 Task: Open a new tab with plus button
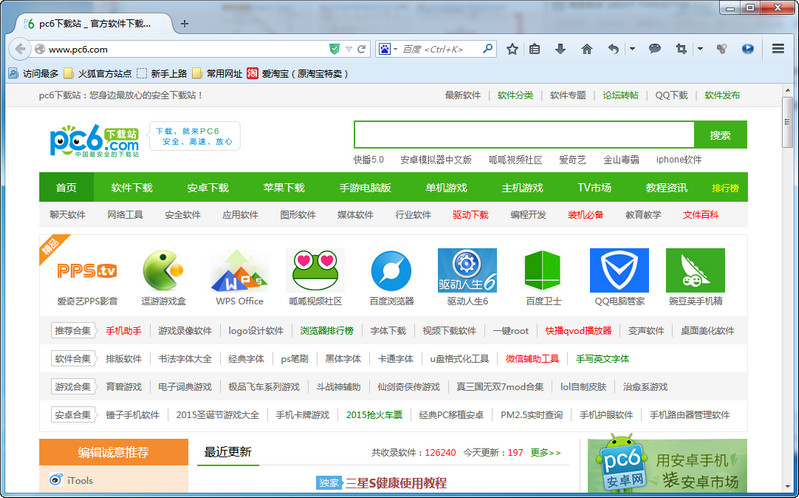coord(184,23)
